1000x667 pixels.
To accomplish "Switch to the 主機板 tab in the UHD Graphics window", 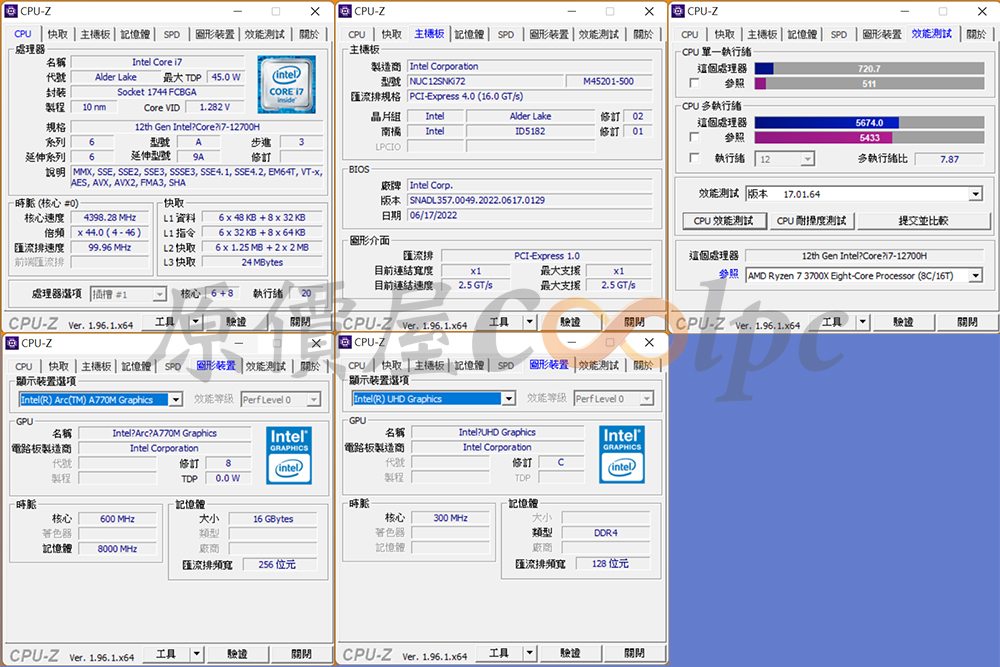I will coord(429,365).
